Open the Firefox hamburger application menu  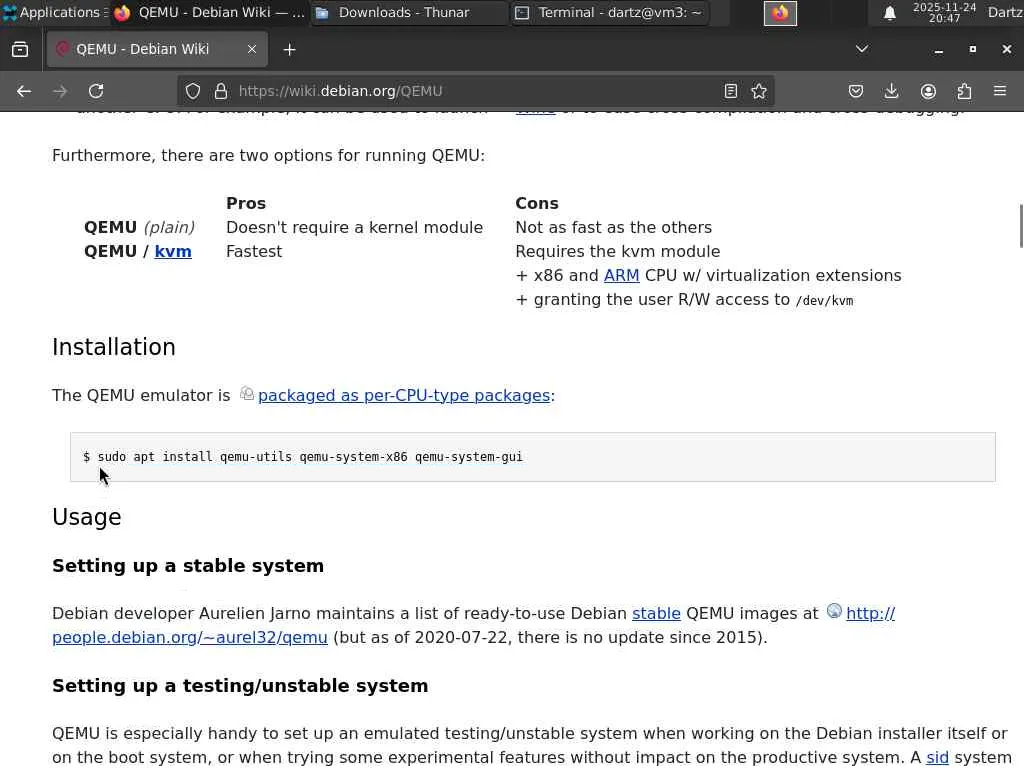click(1000, 91)
